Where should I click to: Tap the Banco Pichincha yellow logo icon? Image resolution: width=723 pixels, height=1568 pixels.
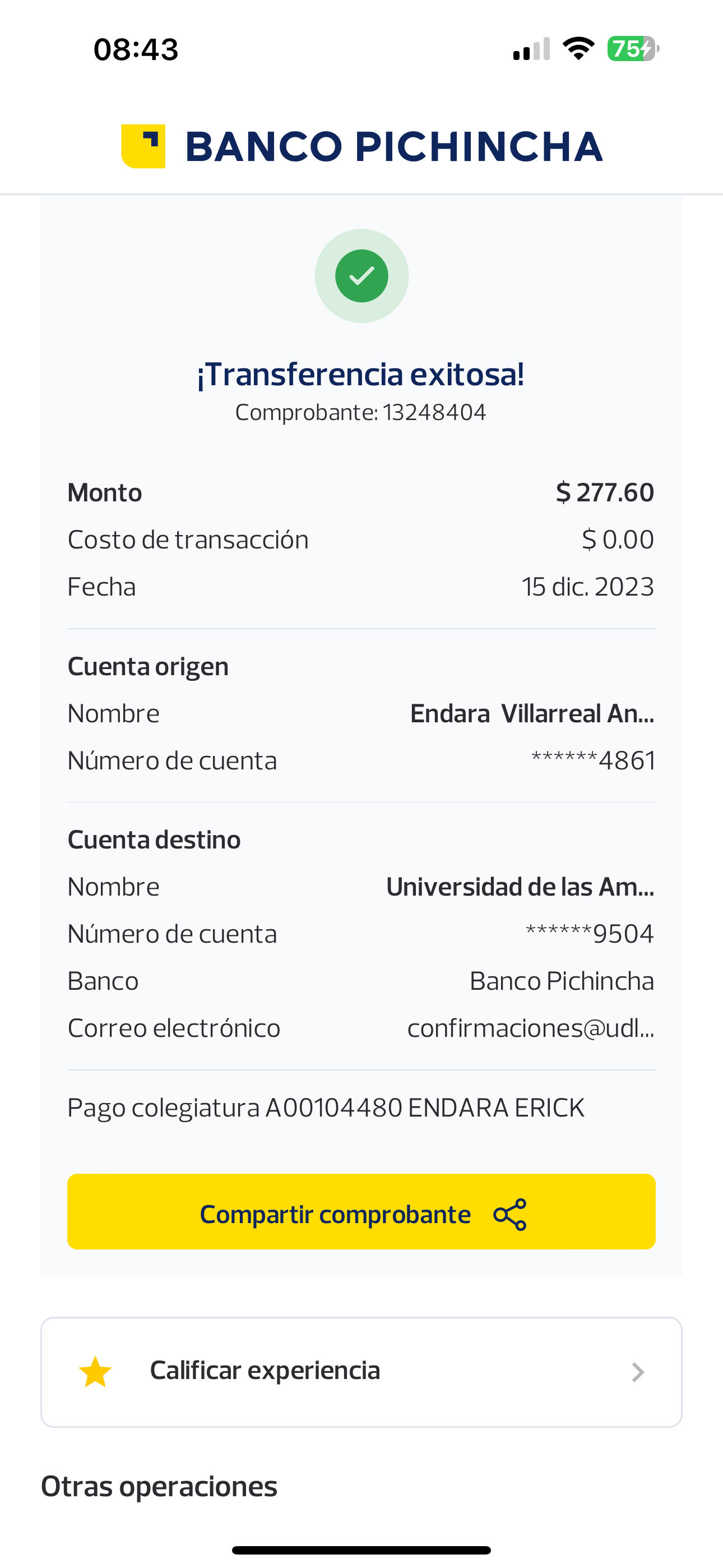coord(143,146)
